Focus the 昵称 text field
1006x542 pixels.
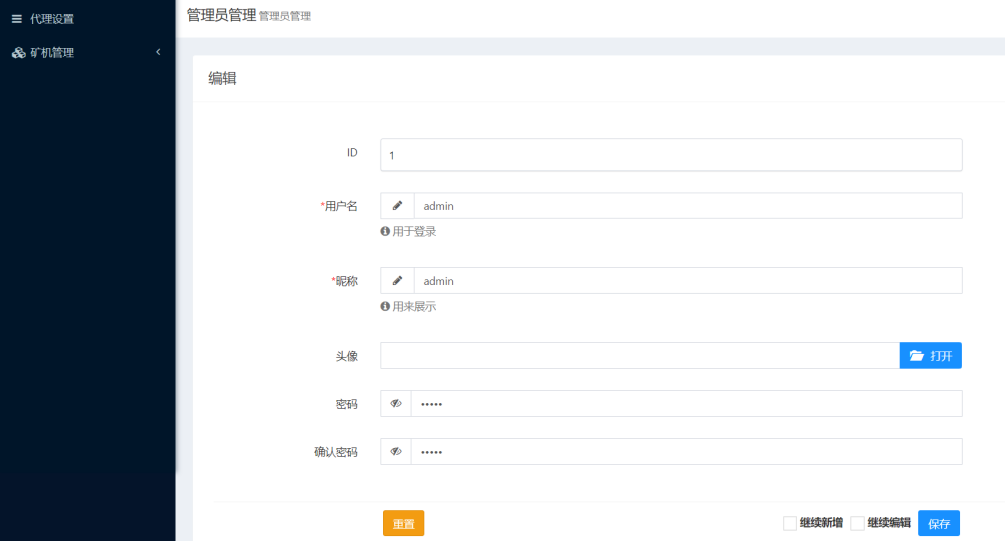click(x=687, y=281)
